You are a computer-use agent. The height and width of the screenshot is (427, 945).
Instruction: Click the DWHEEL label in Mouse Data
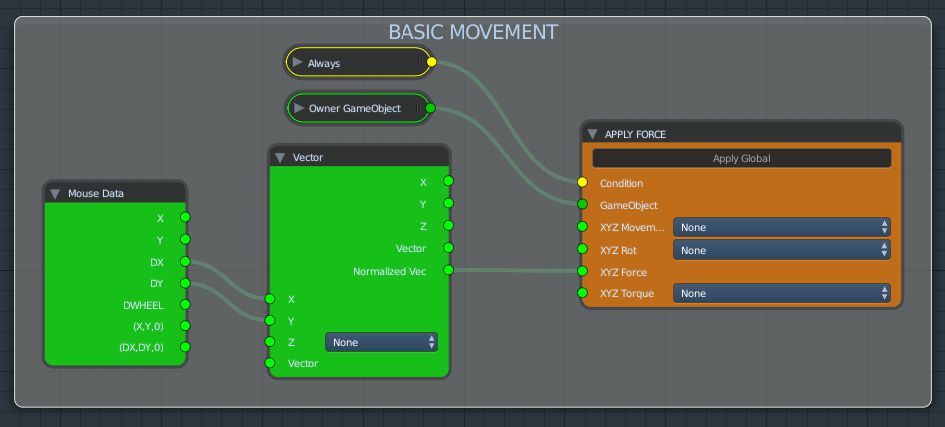click(x=143, y=305)
